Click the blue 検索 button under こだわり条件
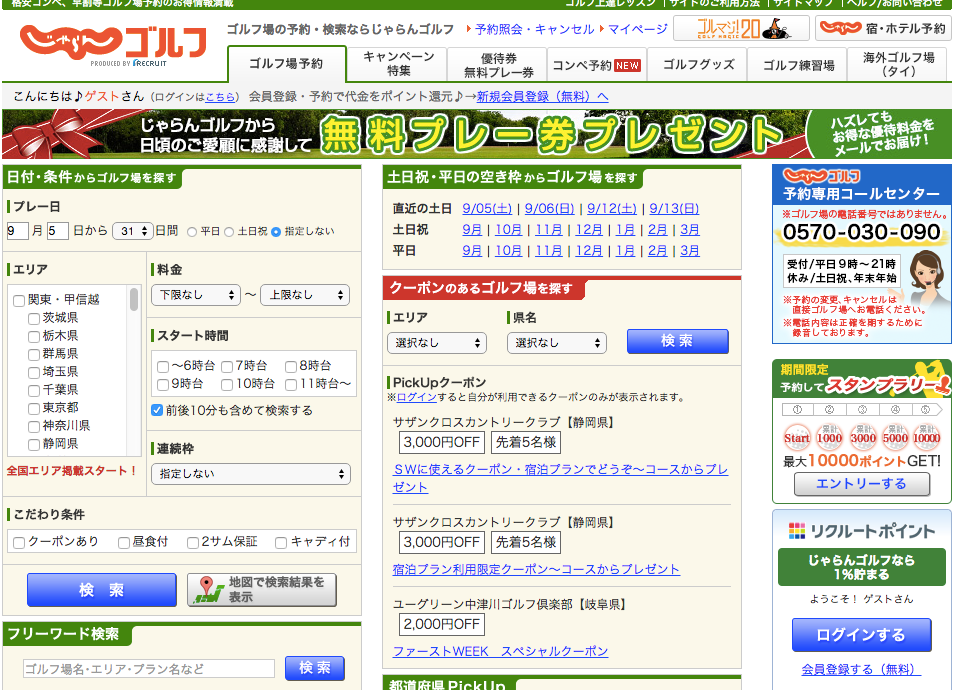The width and height of the screenshot is (953, 690). coord(101,590)
